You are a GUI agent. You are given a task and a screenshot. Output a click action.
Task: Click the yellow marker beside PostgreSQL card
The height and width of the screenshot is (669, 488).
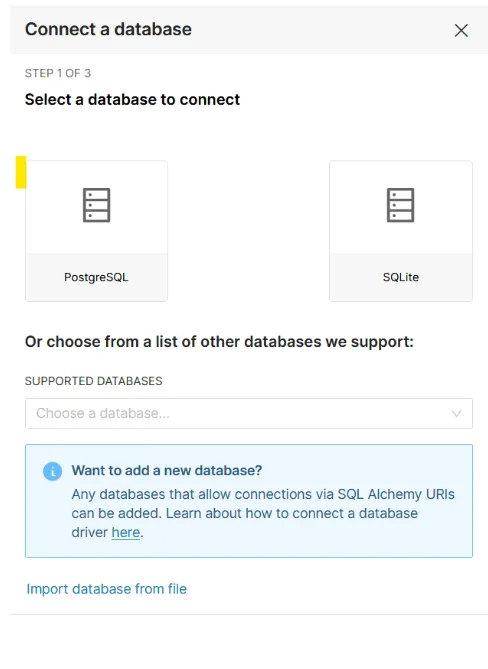click(21, 172)
